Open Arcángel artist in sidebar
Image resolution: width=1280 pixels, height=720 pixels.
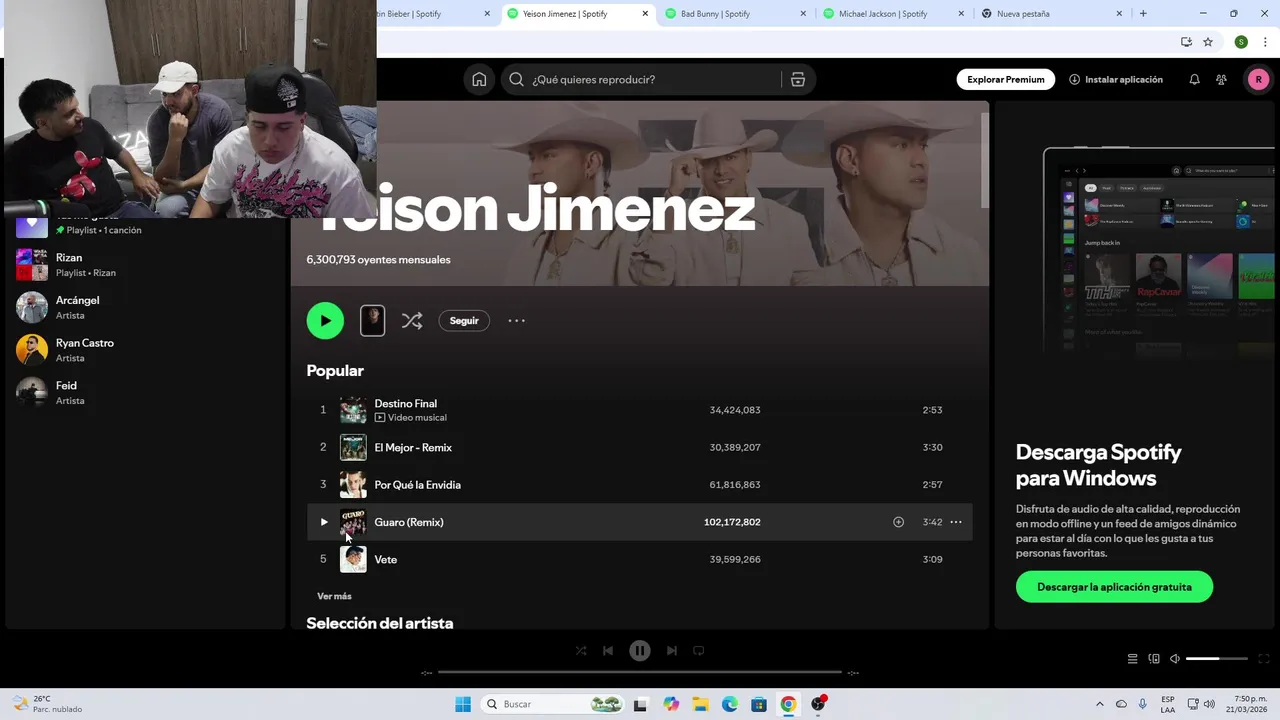pos(145,307)
